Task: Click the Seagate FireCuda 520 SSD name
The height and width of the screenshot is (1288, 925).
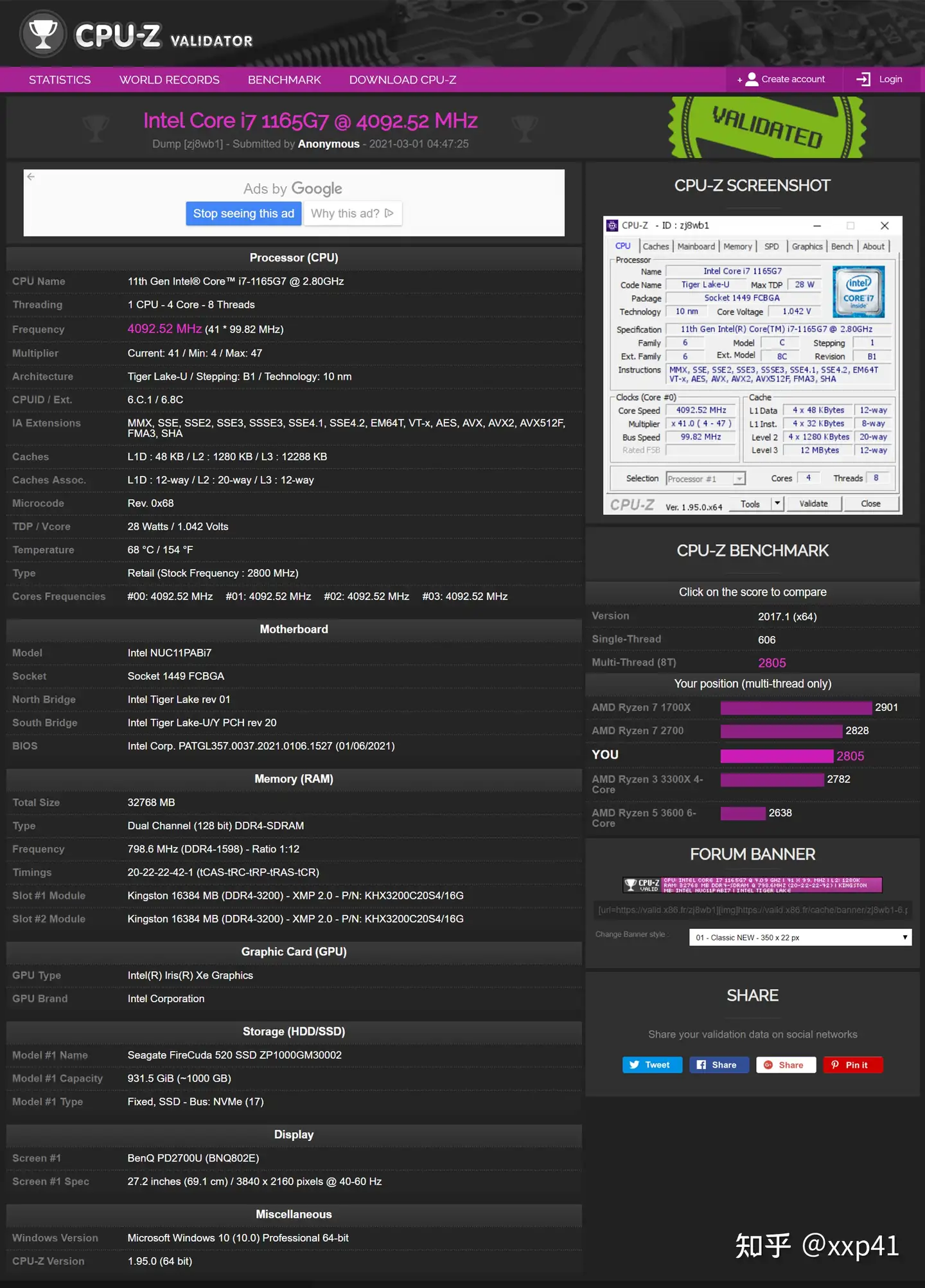Action: 234,1055
